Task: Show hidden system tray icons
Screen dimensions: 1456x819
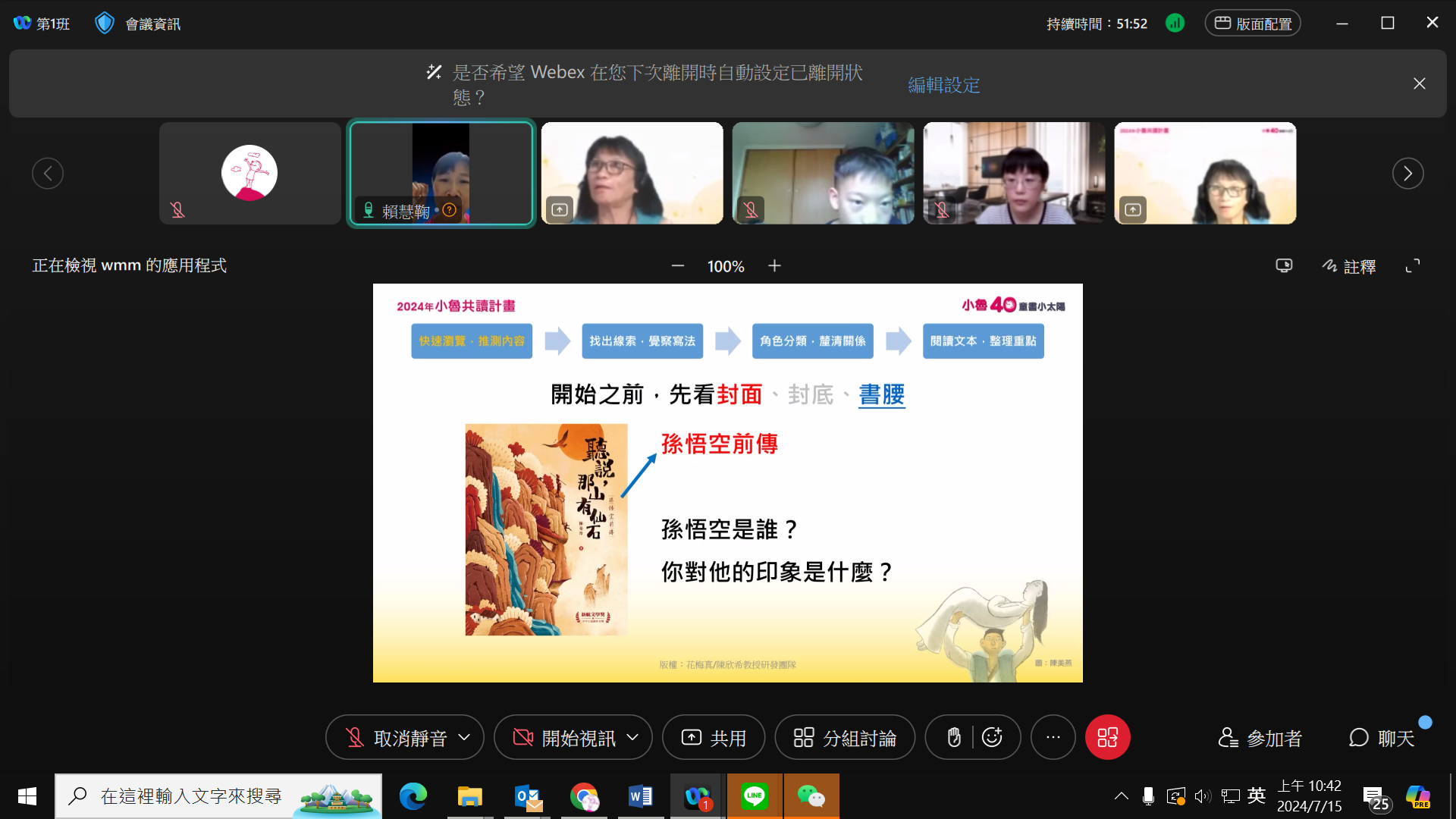Action: (1122, 796)
